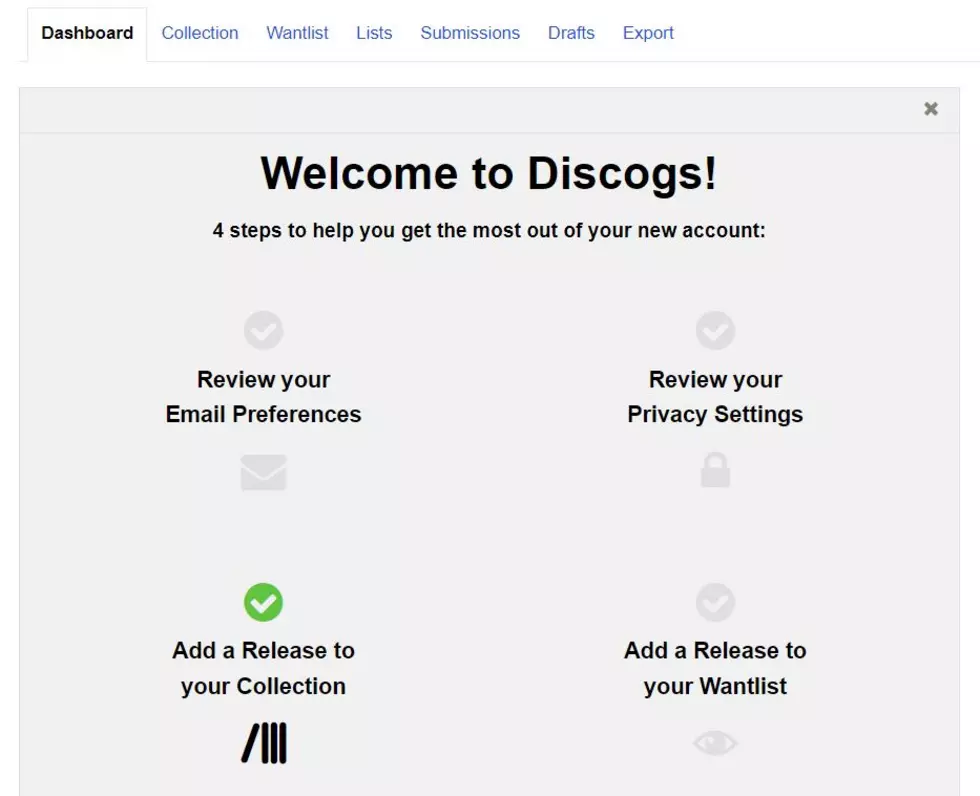Go to the Lists tab
Viewport: 980px width, 796px height.
coord(374,33)
